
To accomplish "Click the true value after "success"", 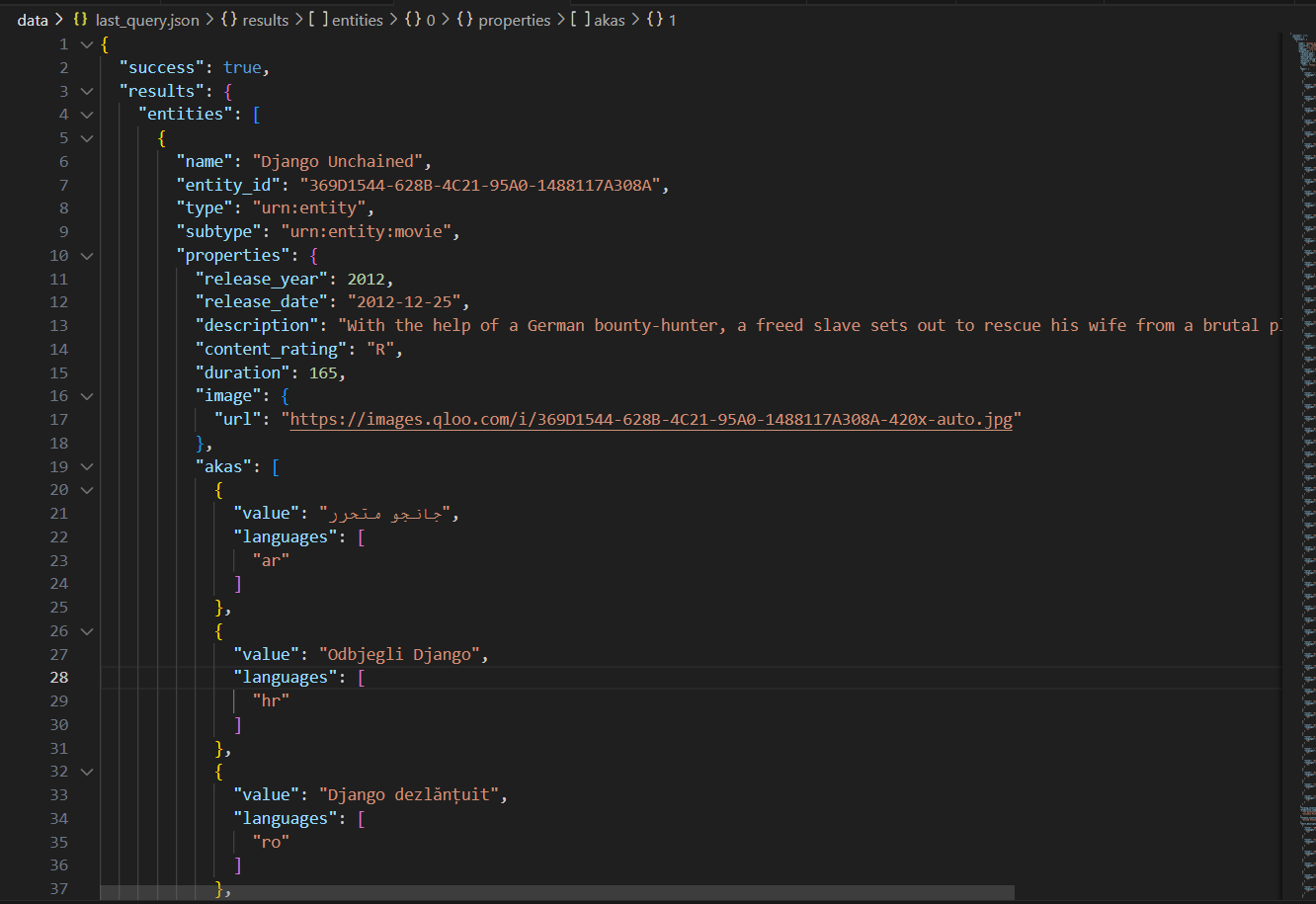I will pos(242,68).
